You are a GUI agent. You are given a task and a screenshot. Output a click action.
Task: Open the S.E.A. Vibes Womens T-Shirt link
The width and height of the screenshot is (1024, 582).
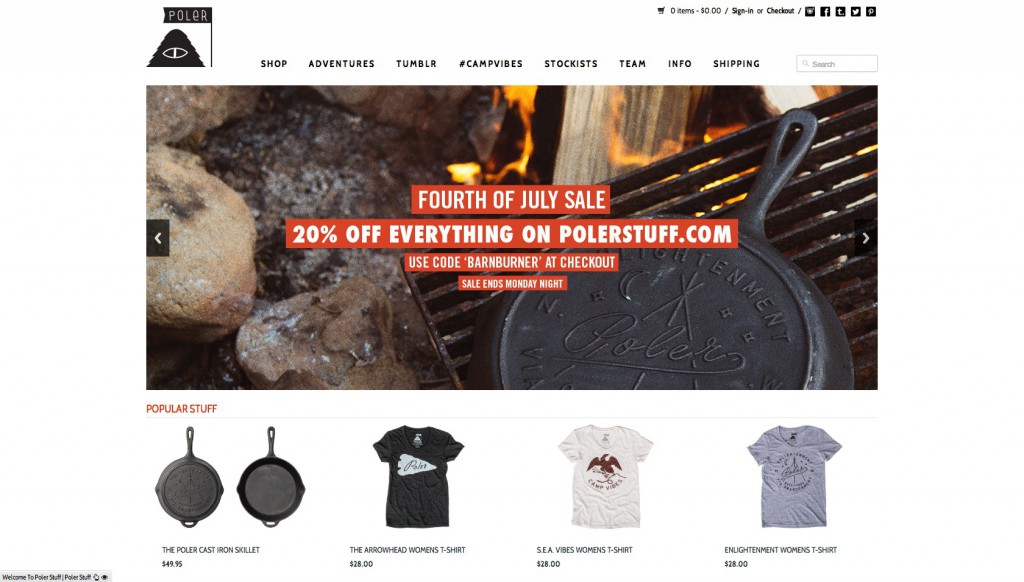click(x=584, y=550)
